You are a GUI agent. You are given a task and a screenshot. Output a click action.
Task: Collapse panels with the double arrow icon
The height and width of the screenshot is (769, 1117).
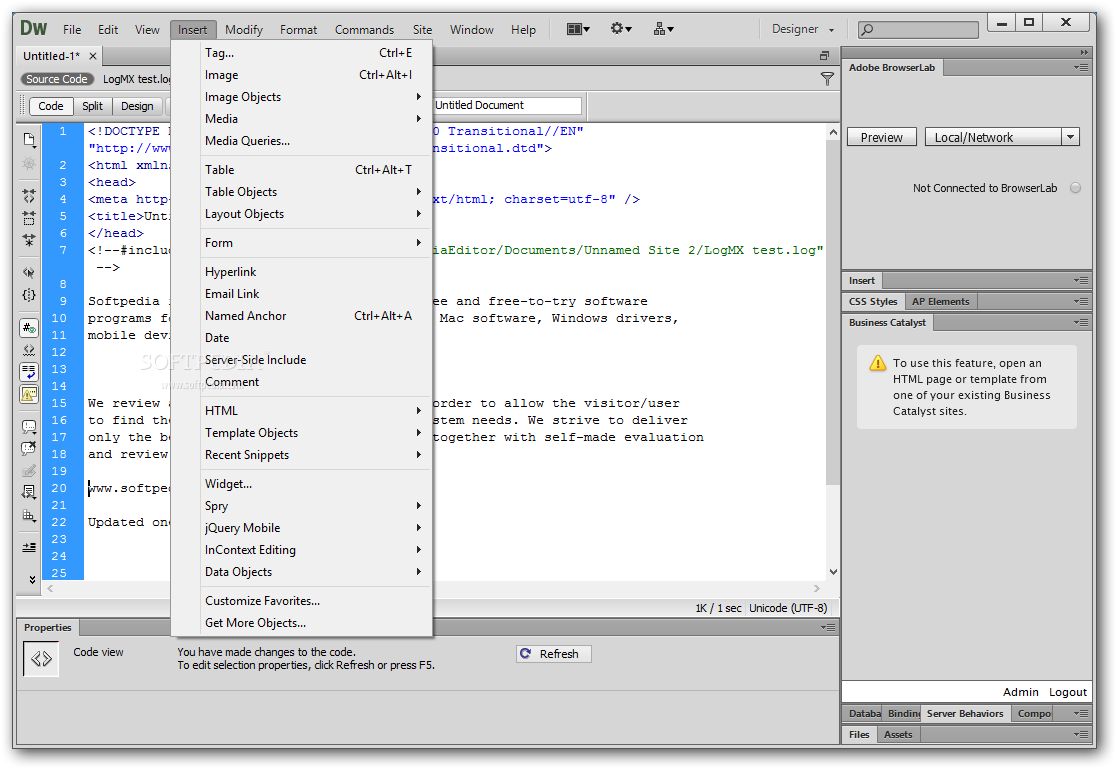(x=1084, y=53)
